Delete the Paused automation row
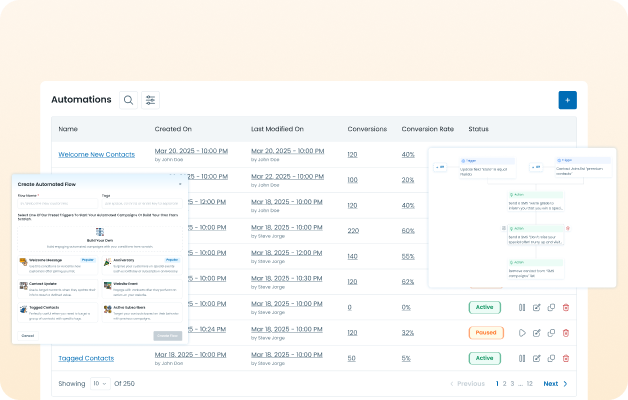 click(566, 332)
